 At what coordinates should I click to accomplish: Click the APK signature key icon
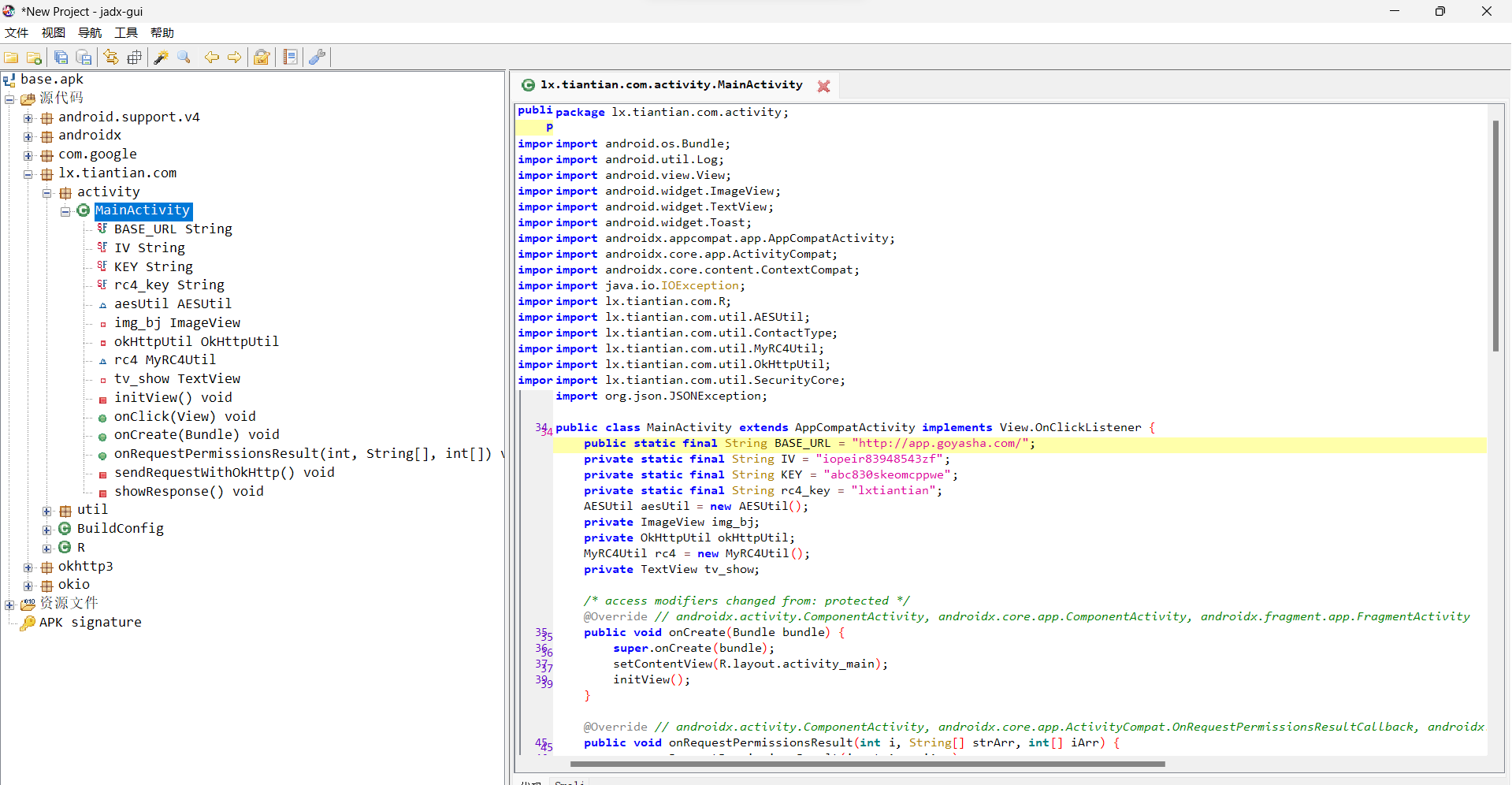click(28, 623)
